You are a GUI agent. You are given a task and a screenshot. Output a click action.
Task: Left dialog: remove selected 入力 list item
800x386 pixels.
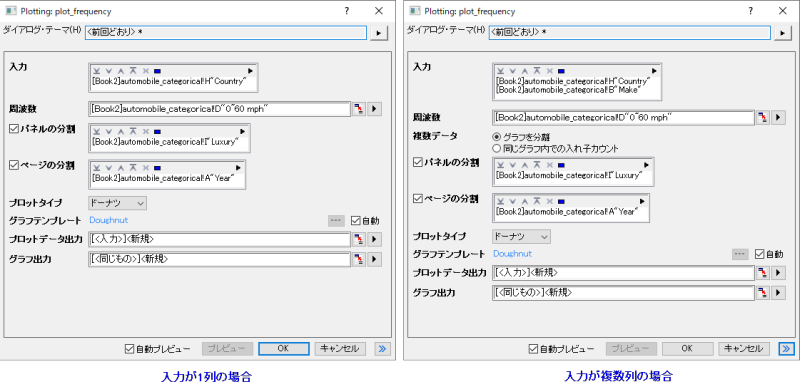145,71
